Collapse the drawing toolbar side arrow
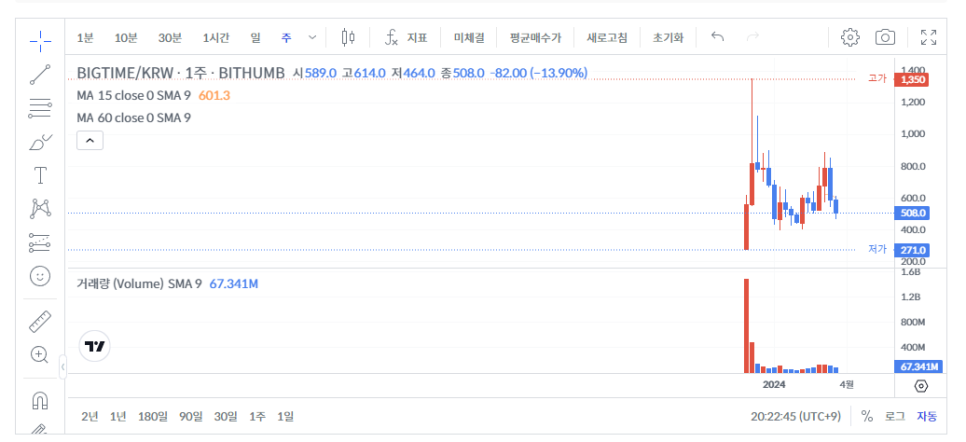Viewport: 966px width, 442px height. click(x=63, y=367)
